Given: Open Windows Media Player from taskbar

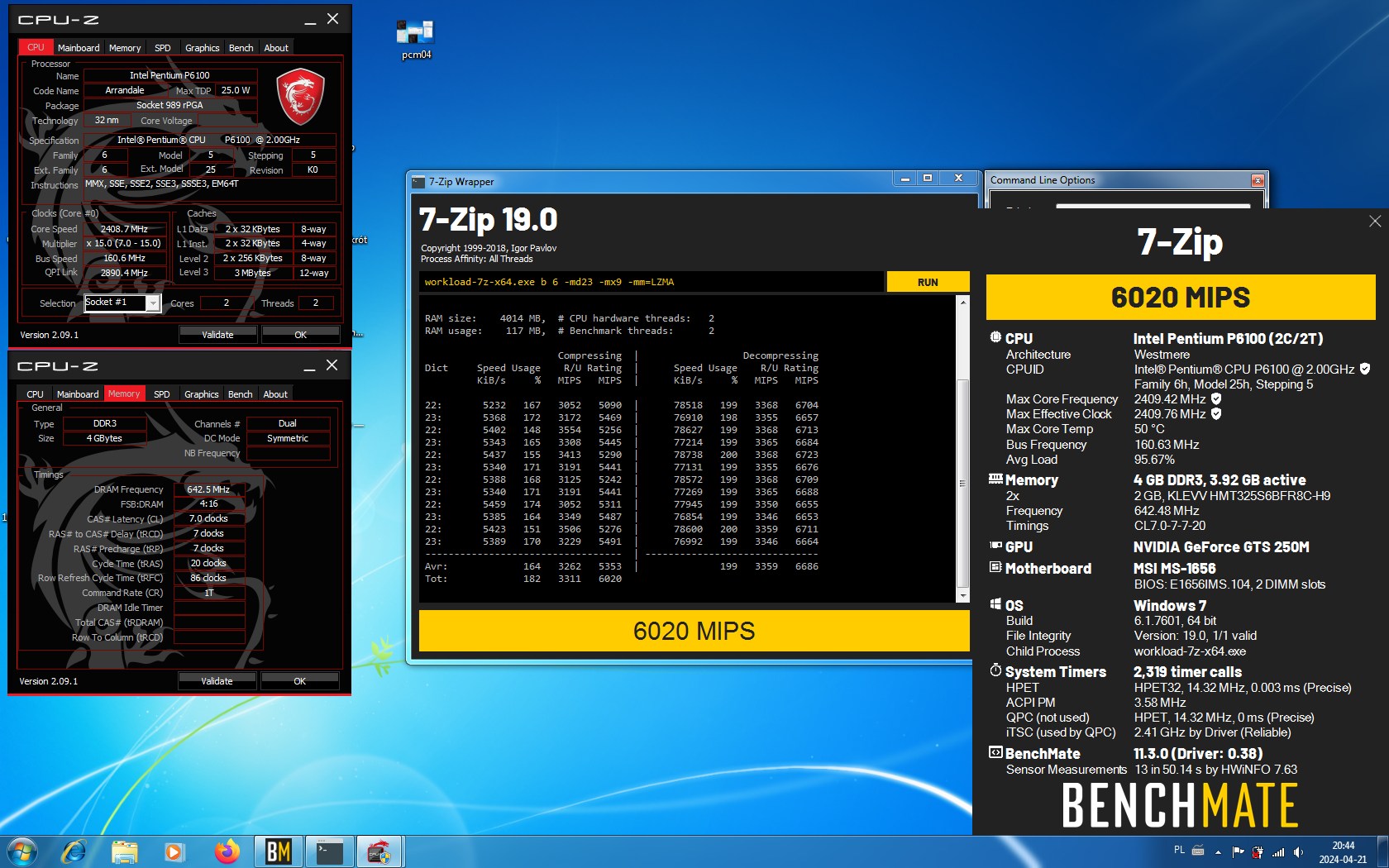Looking at the screenshot, I should (x=174, y=851).
